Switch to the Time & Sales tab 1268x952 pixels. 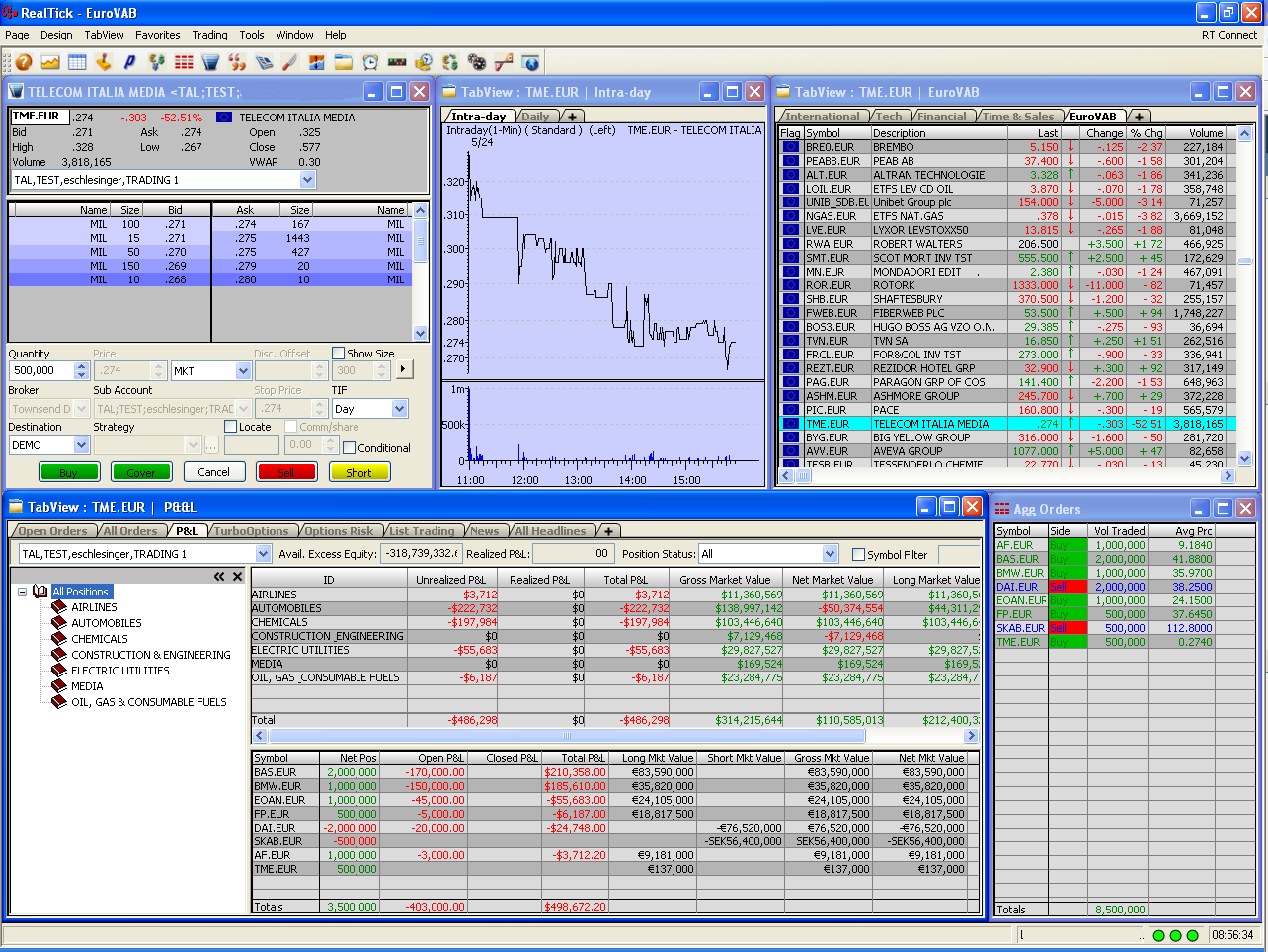pyautogui.click(x=1018, y=117)
